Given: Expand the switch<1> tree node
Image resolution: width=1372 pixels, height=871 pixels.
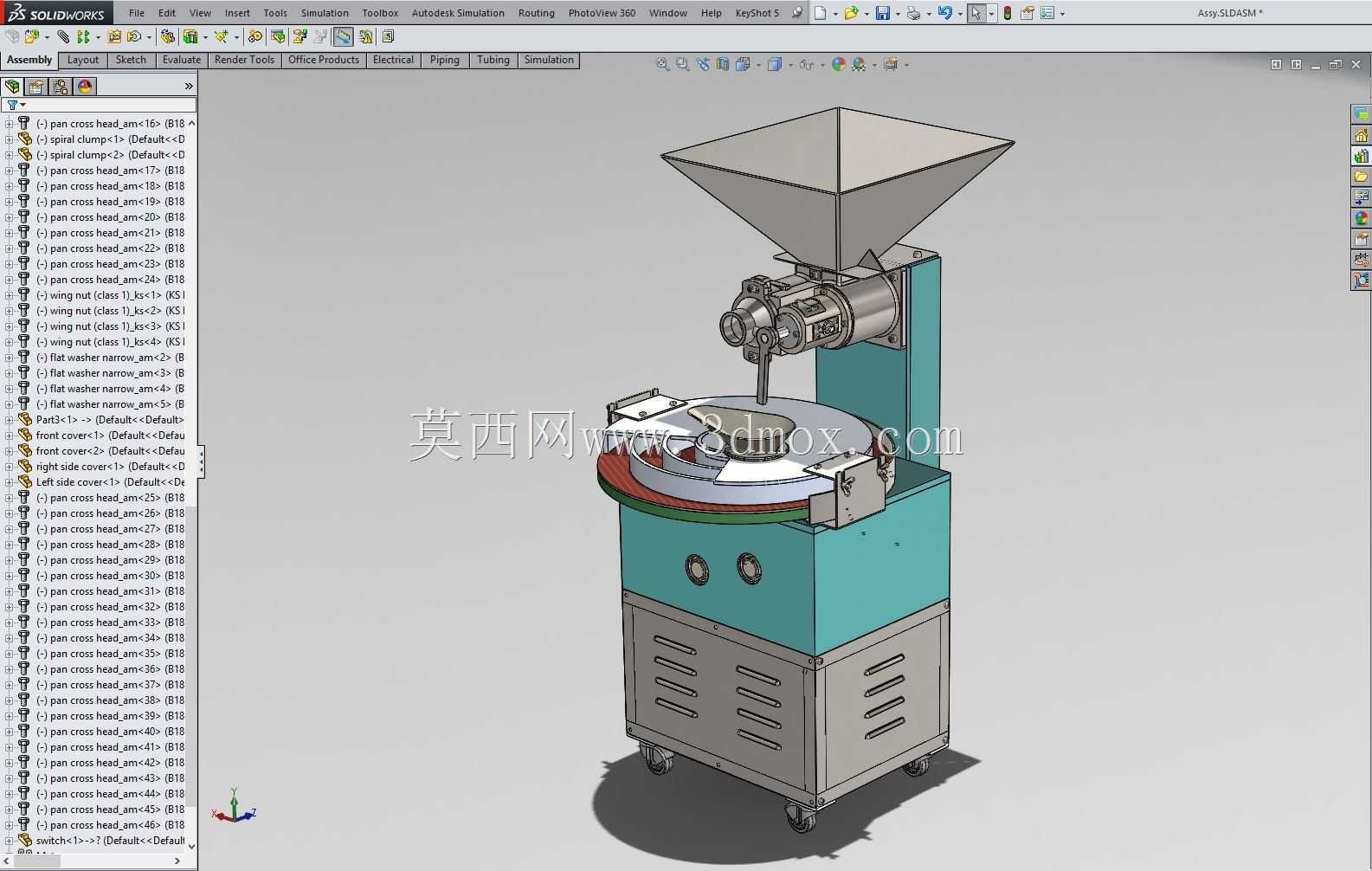Looking at the screenshot, I should point(9,841).
